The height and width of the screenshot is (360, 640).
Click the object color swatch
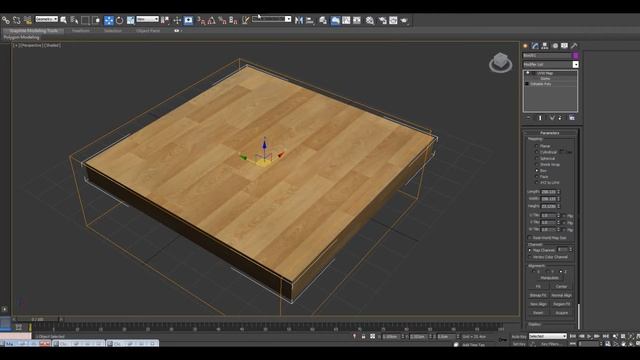click(576, 56)
